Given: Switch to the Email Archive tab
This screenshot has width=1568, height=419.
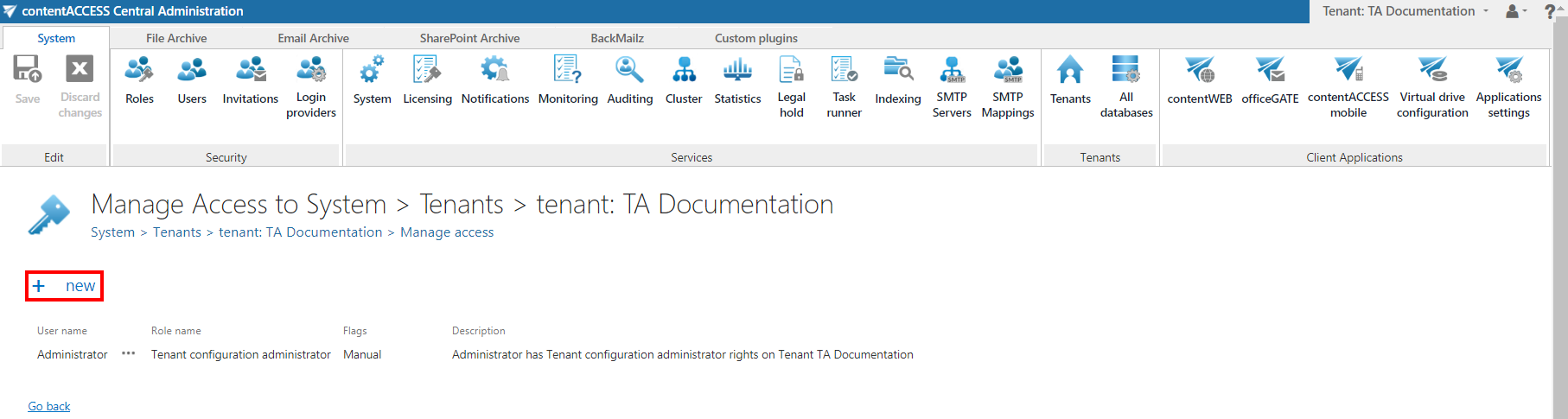Looking at the screenshot, I should pos(313,38).
